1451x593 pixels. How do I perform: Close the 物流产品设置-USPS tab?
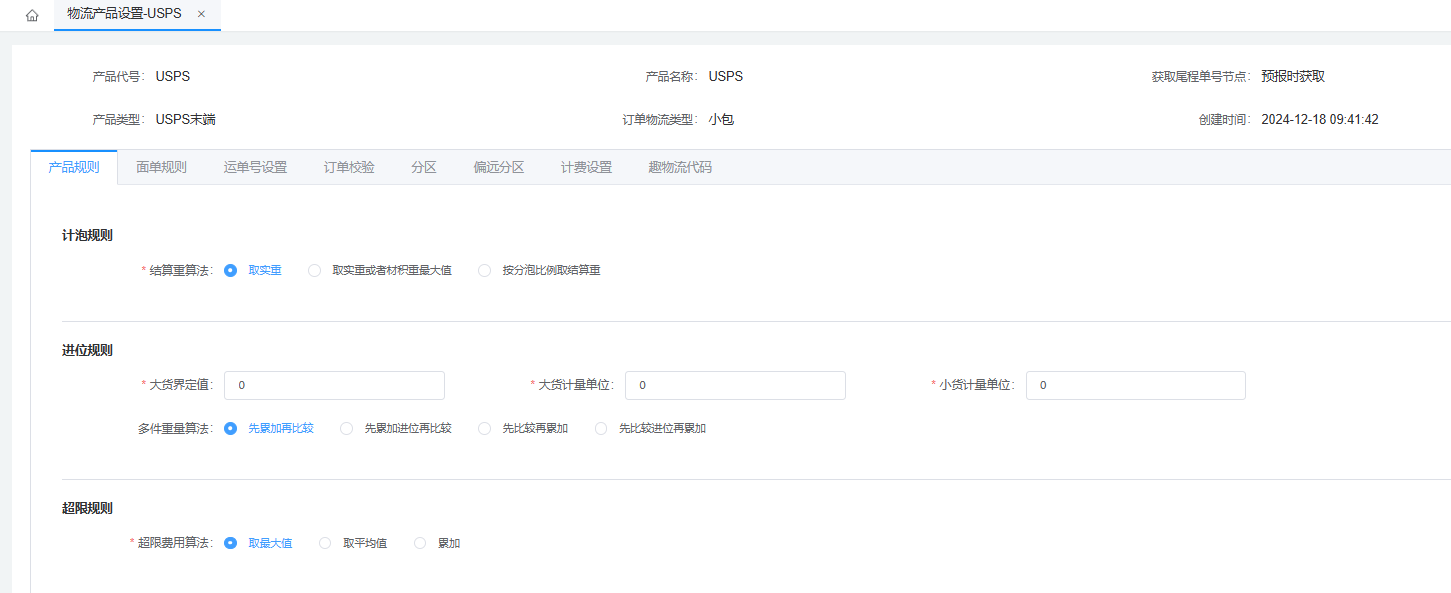201,14
